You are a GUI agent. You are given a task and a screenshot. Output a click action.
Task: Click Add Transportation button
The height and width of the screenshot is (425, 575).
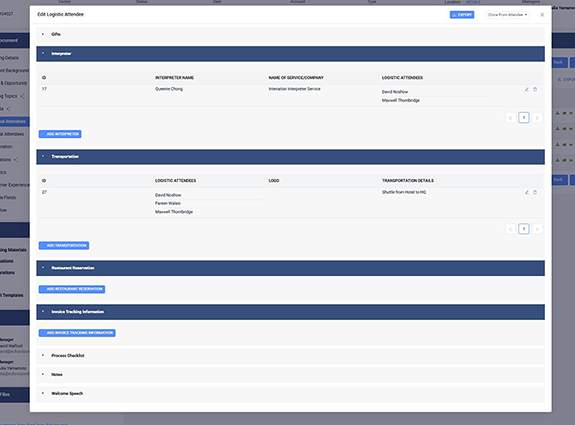(64, 246)
